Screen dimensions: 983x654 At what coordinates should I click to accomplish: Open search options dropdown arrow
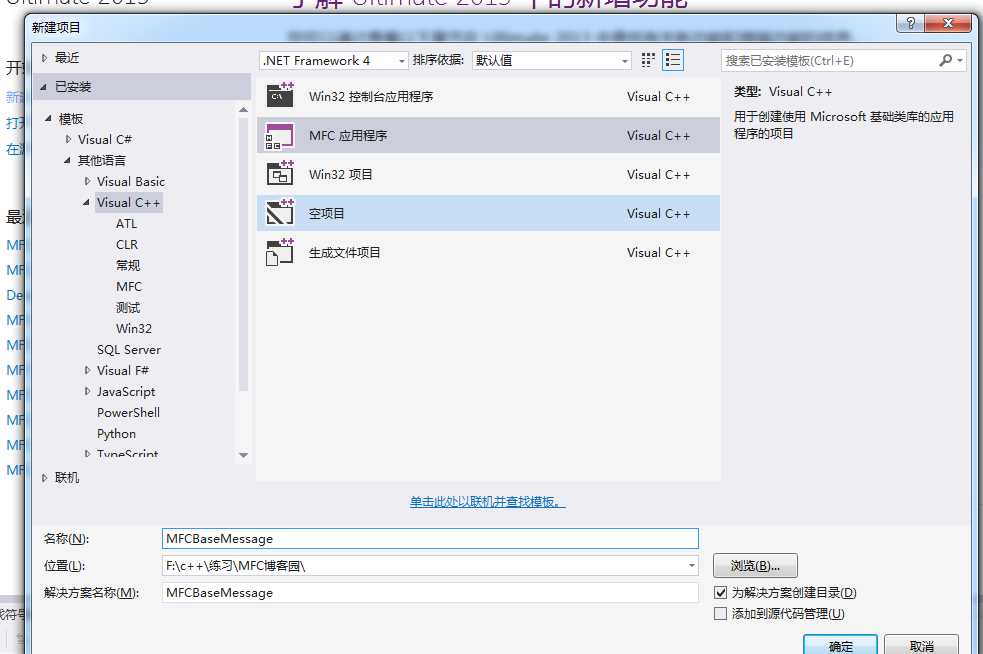click(x=960, y=61)
